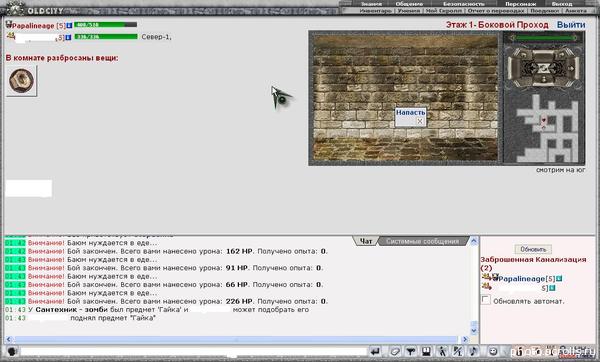This screenshot has width=600, height=362.
Task: Click the dungeon minimap player marker
Action: (543, 120)
